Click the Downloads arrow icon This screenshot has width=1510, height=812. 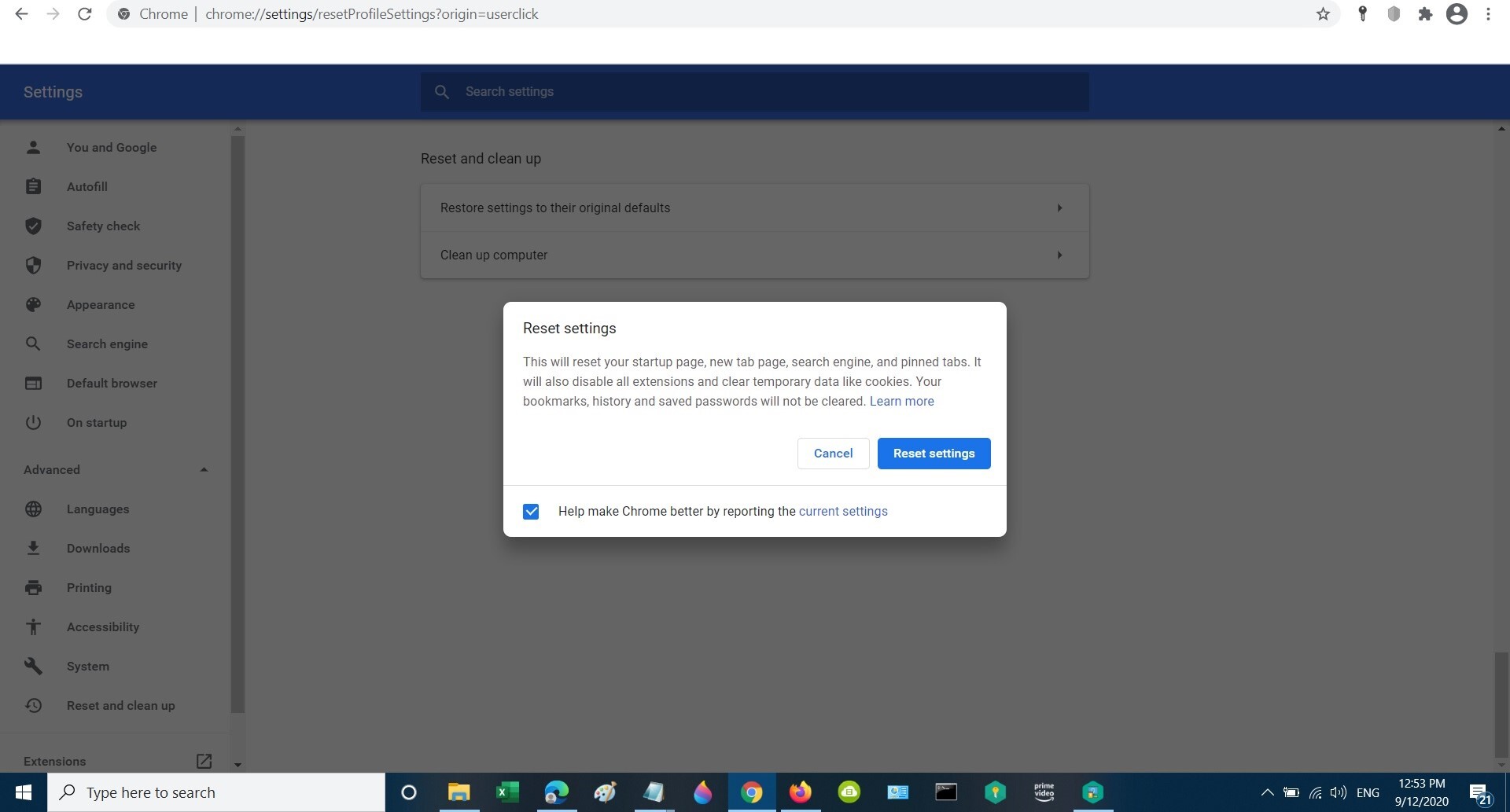point(33,548)
